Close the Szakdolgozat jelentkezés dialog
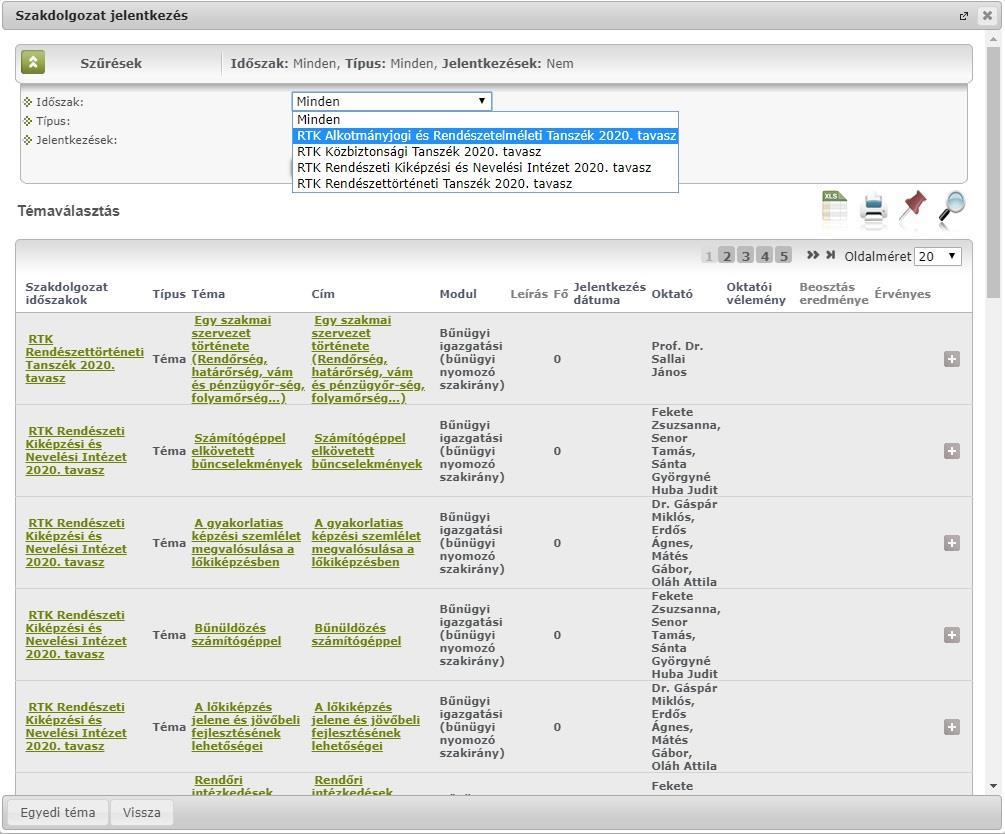The height and width of the screenshot is (834, 1005). click(987, 15)
